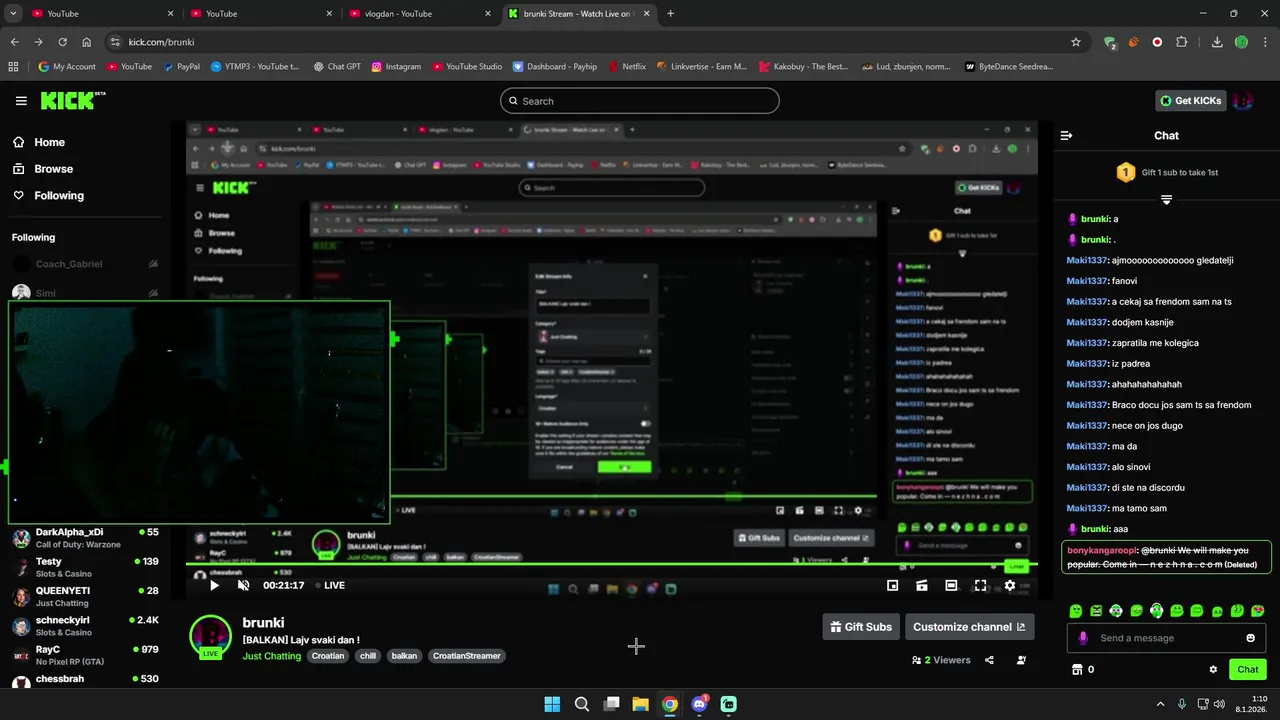Unmute the stream via the speaker icon
Image resolution: width=1280 pixels, height=720 pixels.
[x=243, y=585]
